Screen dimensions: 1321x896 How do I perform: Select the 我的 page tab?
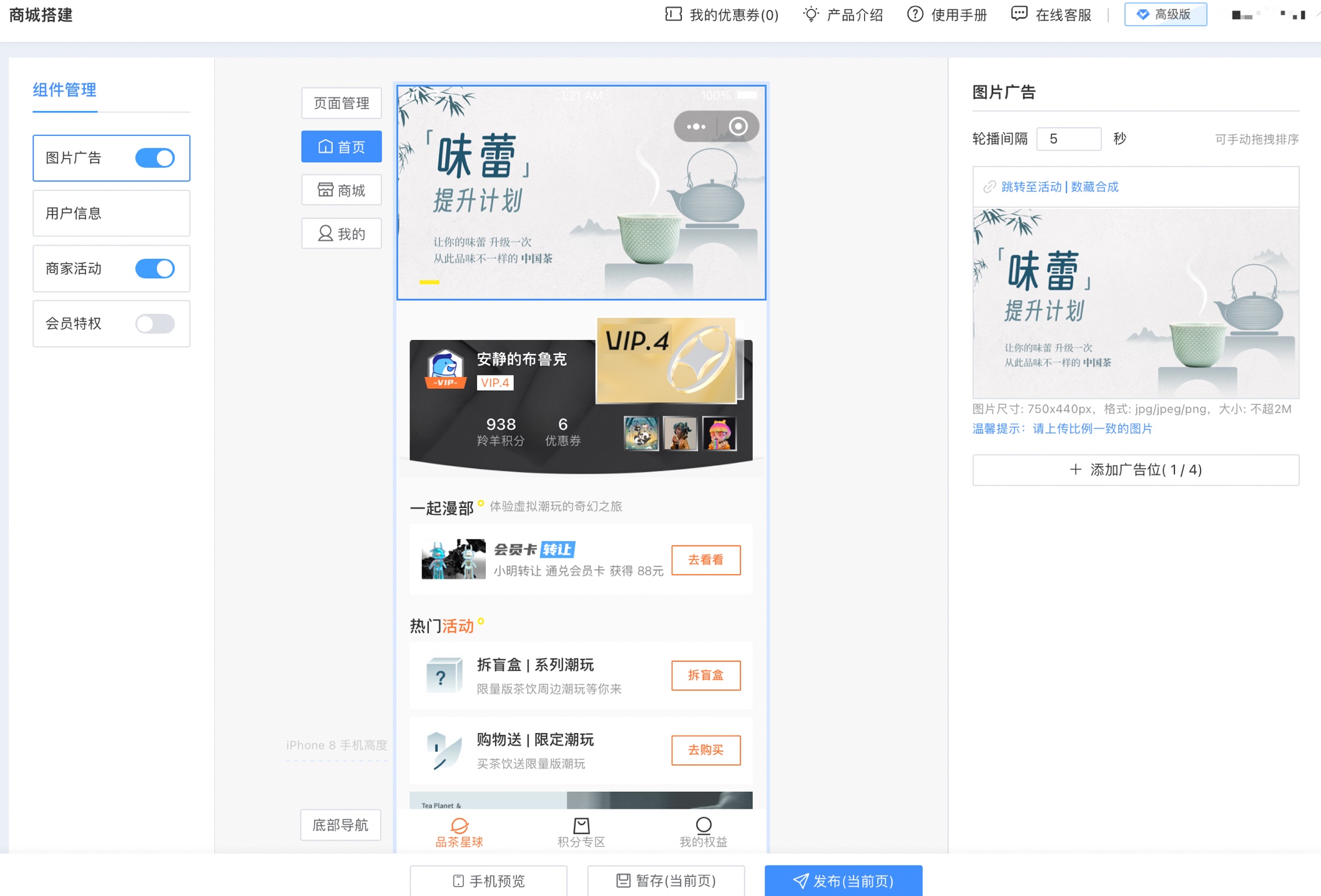click(341, 234)
